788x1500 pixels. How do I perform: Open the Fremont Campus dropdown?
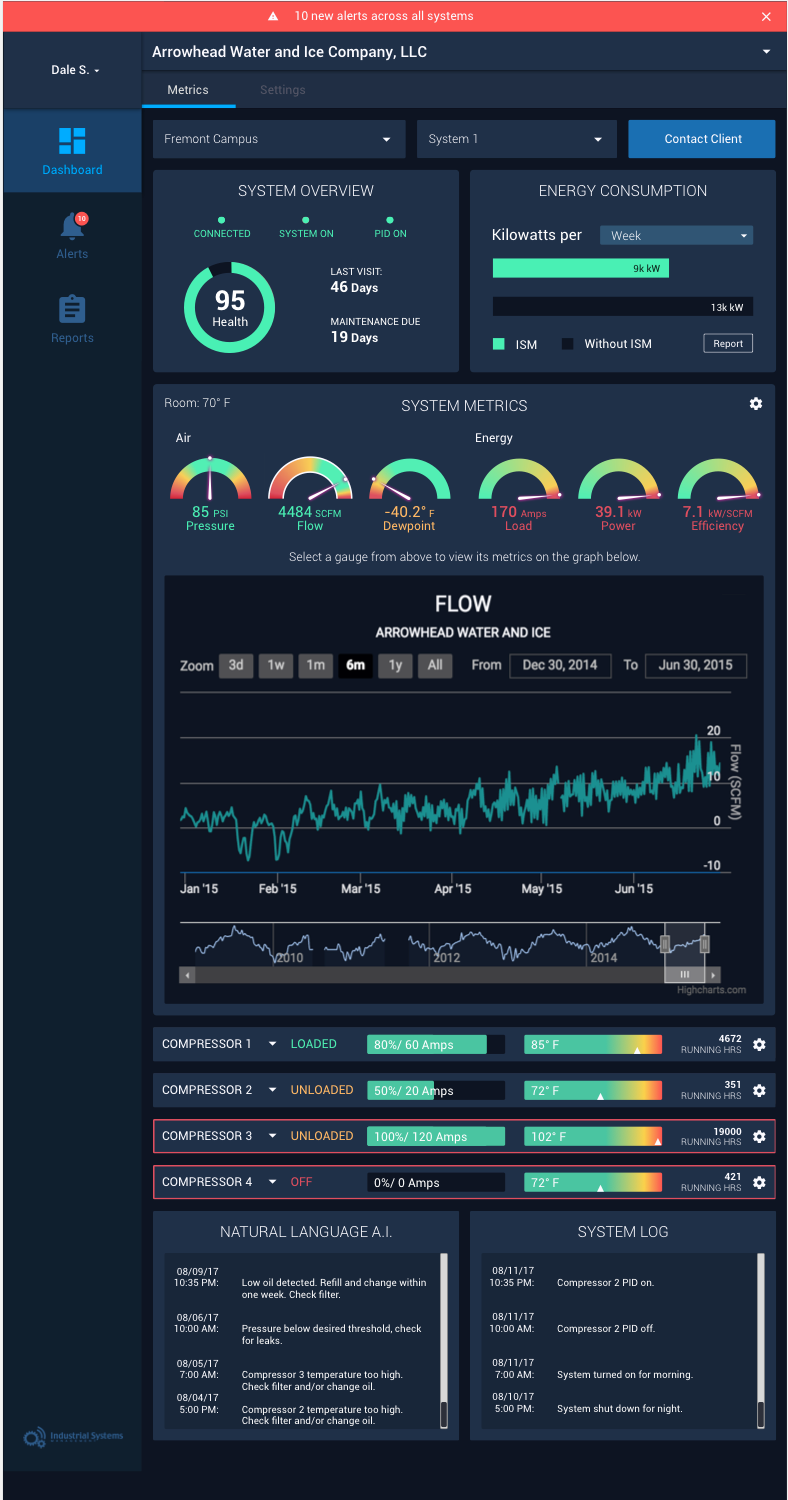click(278, 139)
